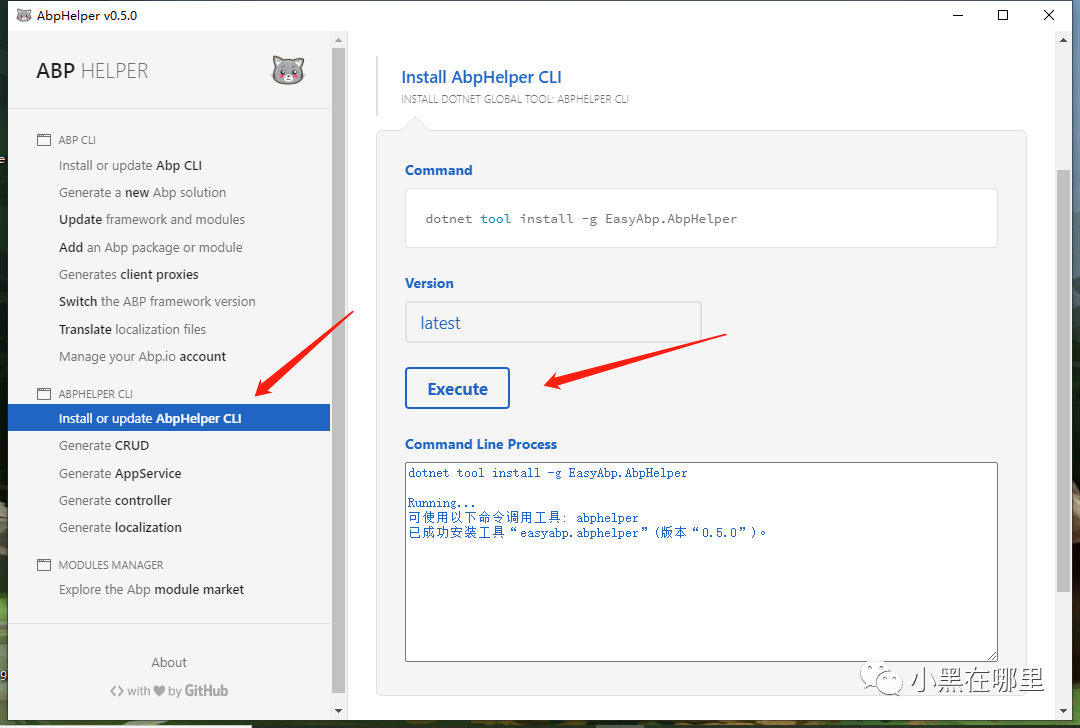Click the Command Line Process label
Screen dimensions: 1080x728
(x=481, y=444)
